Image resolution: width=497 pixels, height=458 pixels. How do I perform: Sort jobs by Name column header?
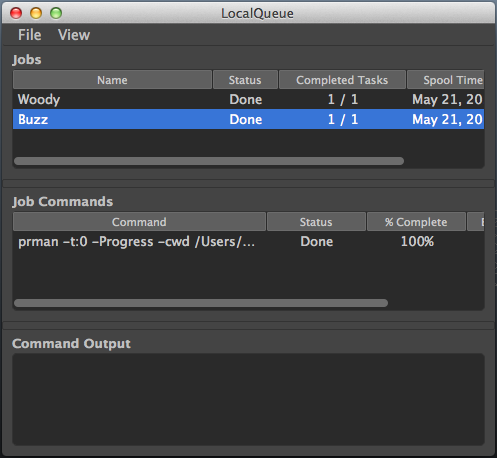(112, 80)
